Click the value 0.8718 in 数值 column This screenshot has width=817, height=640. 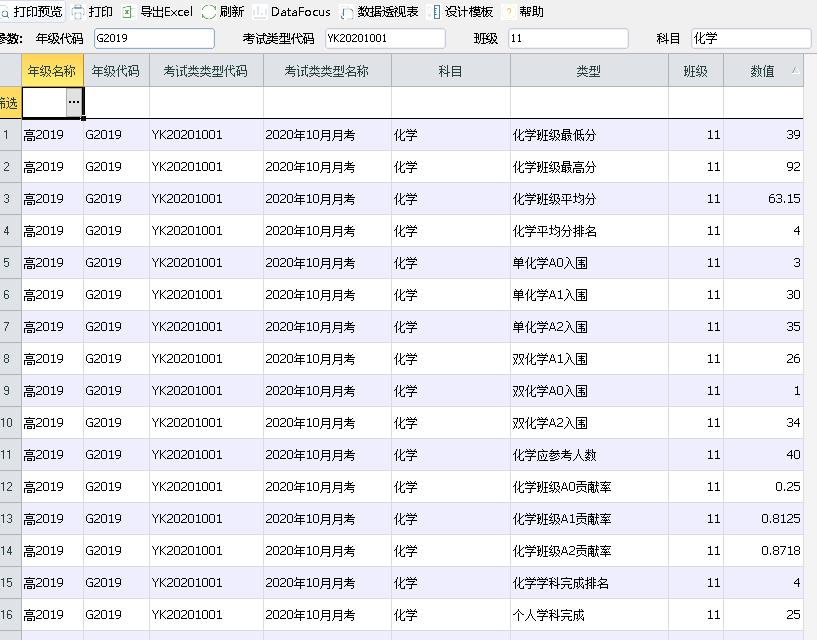781,550
